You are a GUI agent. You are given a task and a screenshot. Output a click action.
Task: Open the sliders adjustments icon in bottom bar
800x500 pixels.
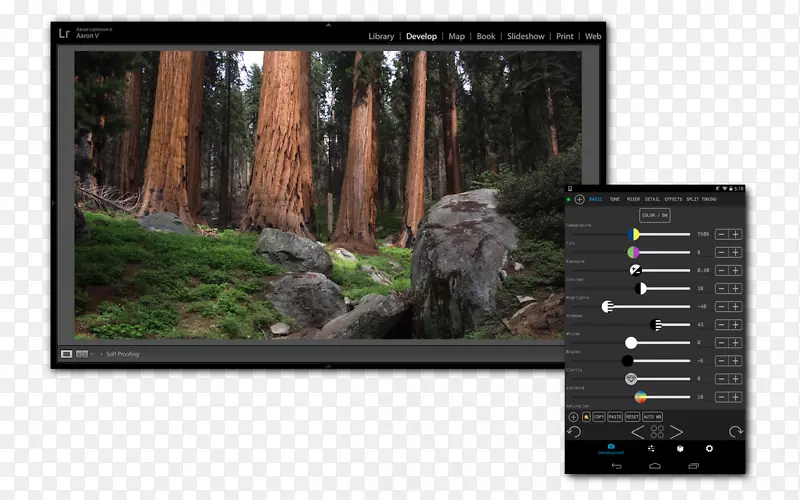652,450
